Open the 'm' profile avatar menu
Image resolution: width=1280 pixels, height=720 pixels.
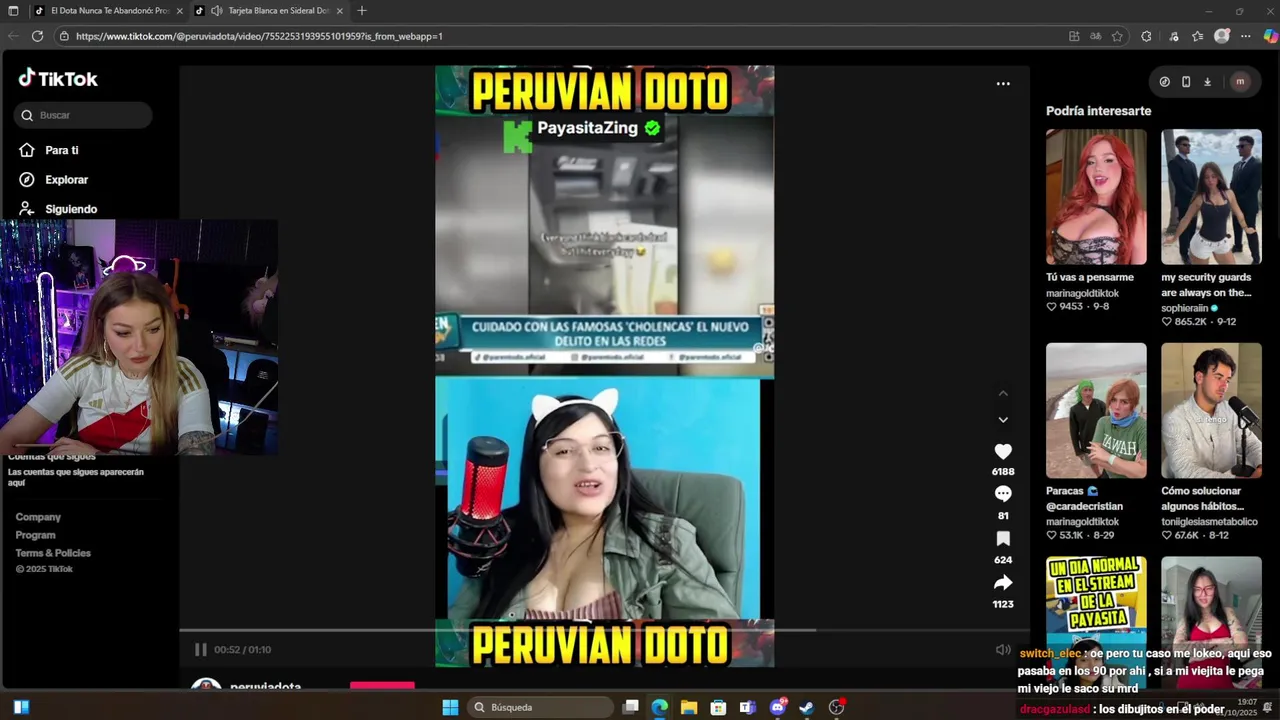click(1240, 82)
